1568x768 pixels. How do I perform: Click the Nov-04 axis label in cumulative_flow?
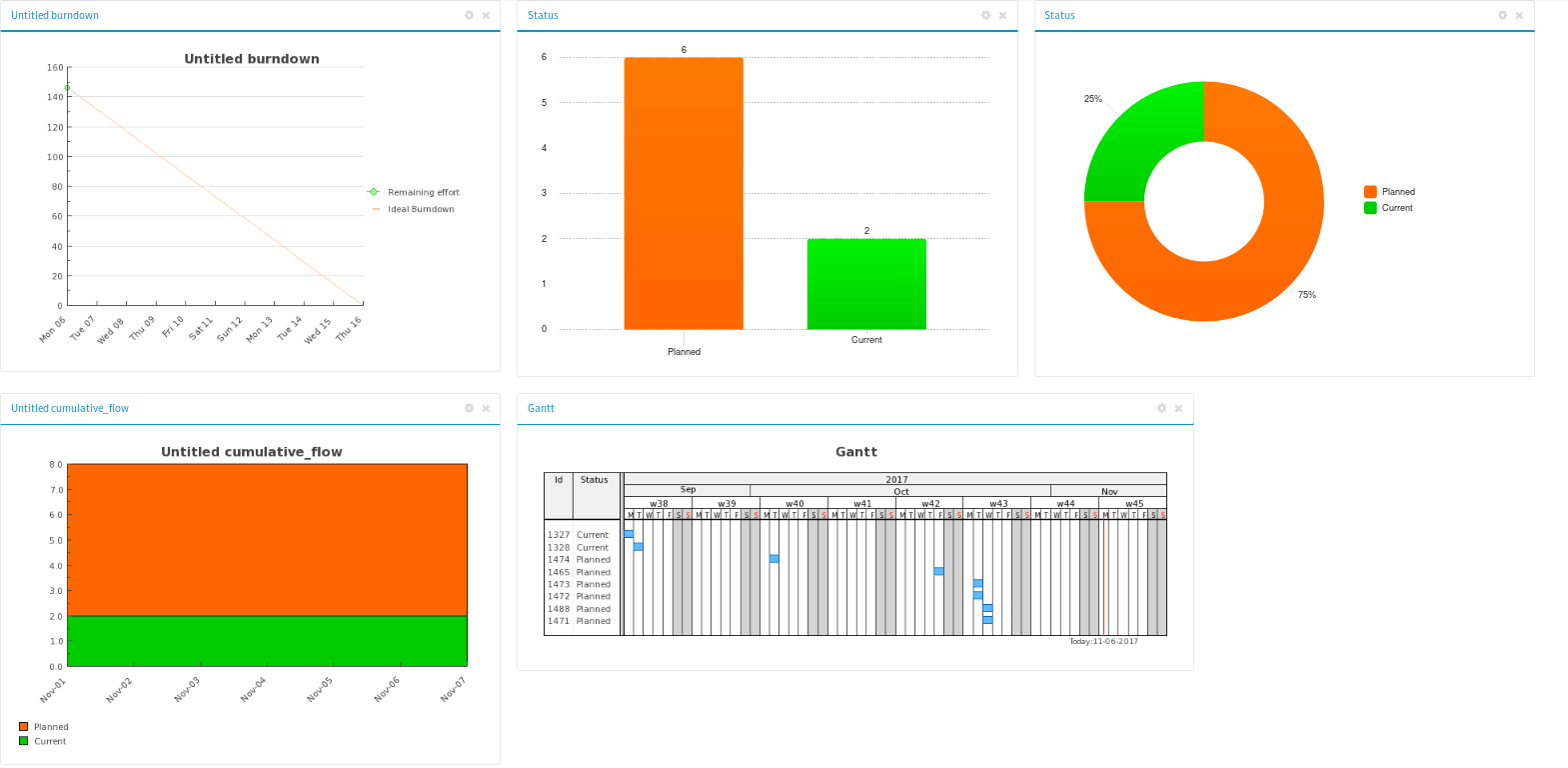(253, 689)
